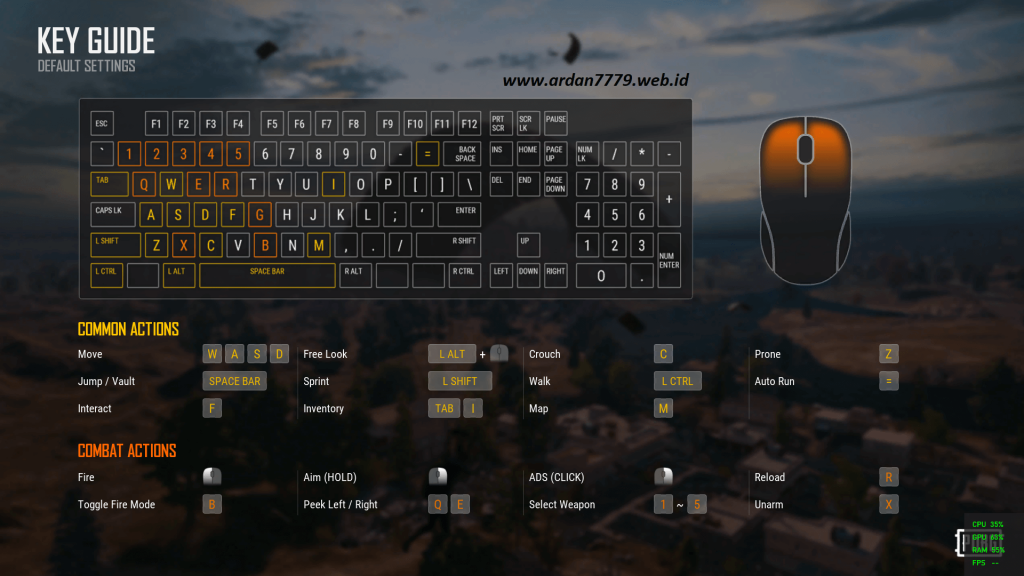Select the M key badge for Map

tap(663, 408)
